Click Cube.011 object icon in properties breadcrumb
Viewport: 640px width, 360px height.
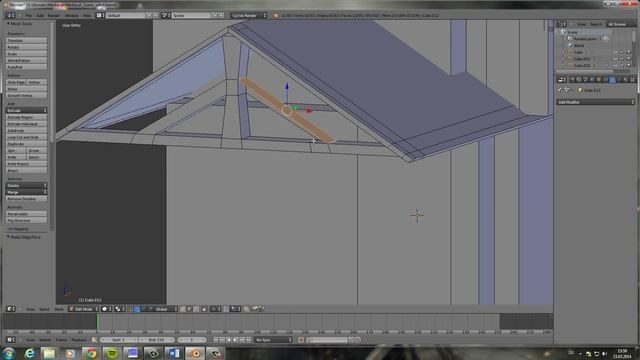coord(580,90)
